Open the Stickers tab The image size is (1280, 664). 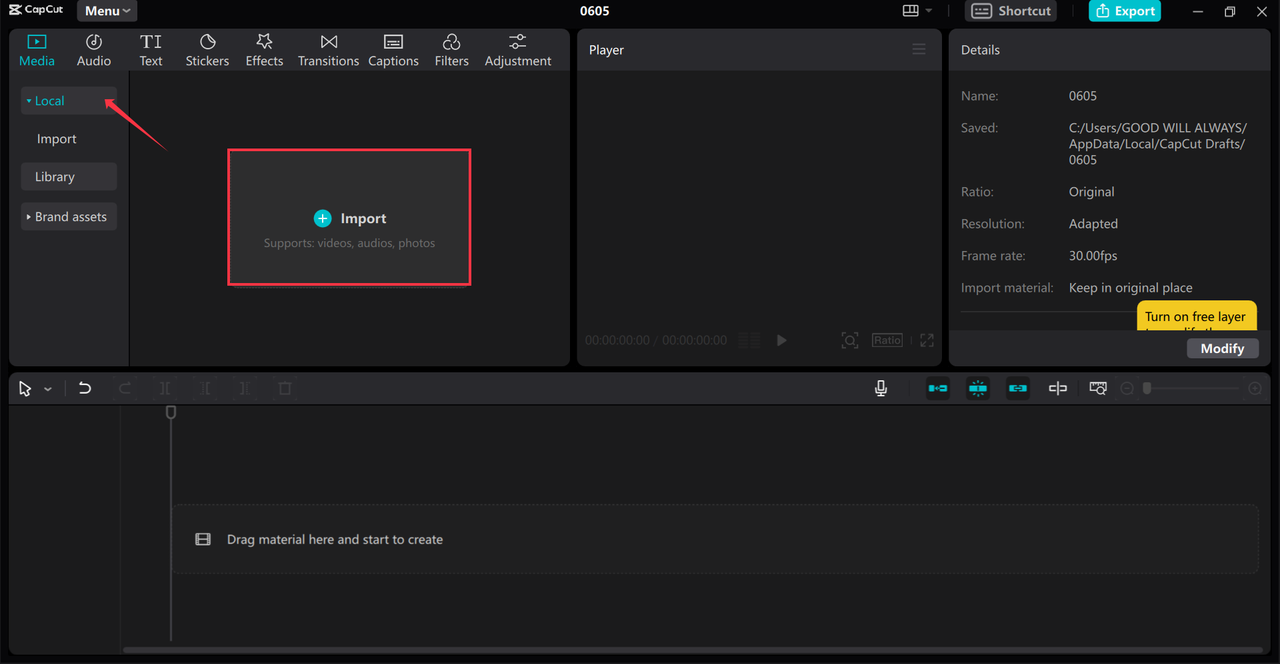click(207, 50)
